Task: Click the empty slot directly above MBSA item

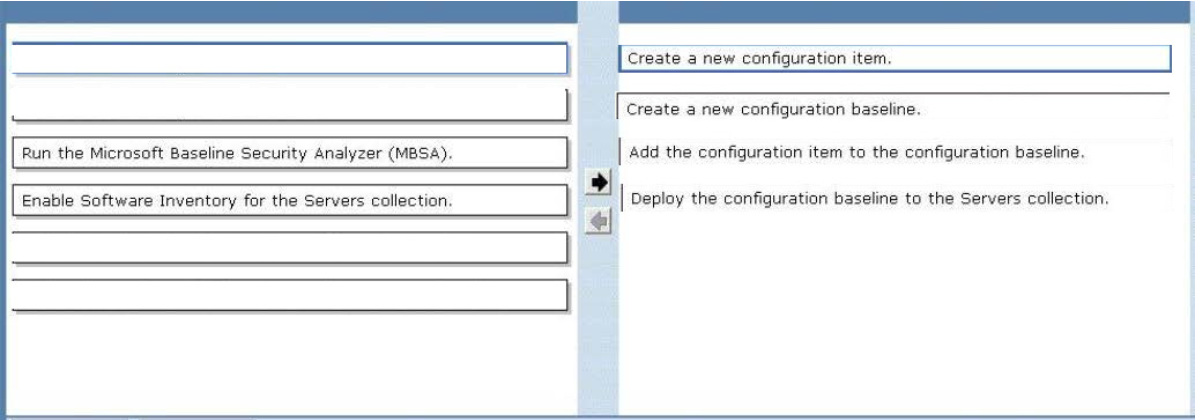Action: point(290,105)
